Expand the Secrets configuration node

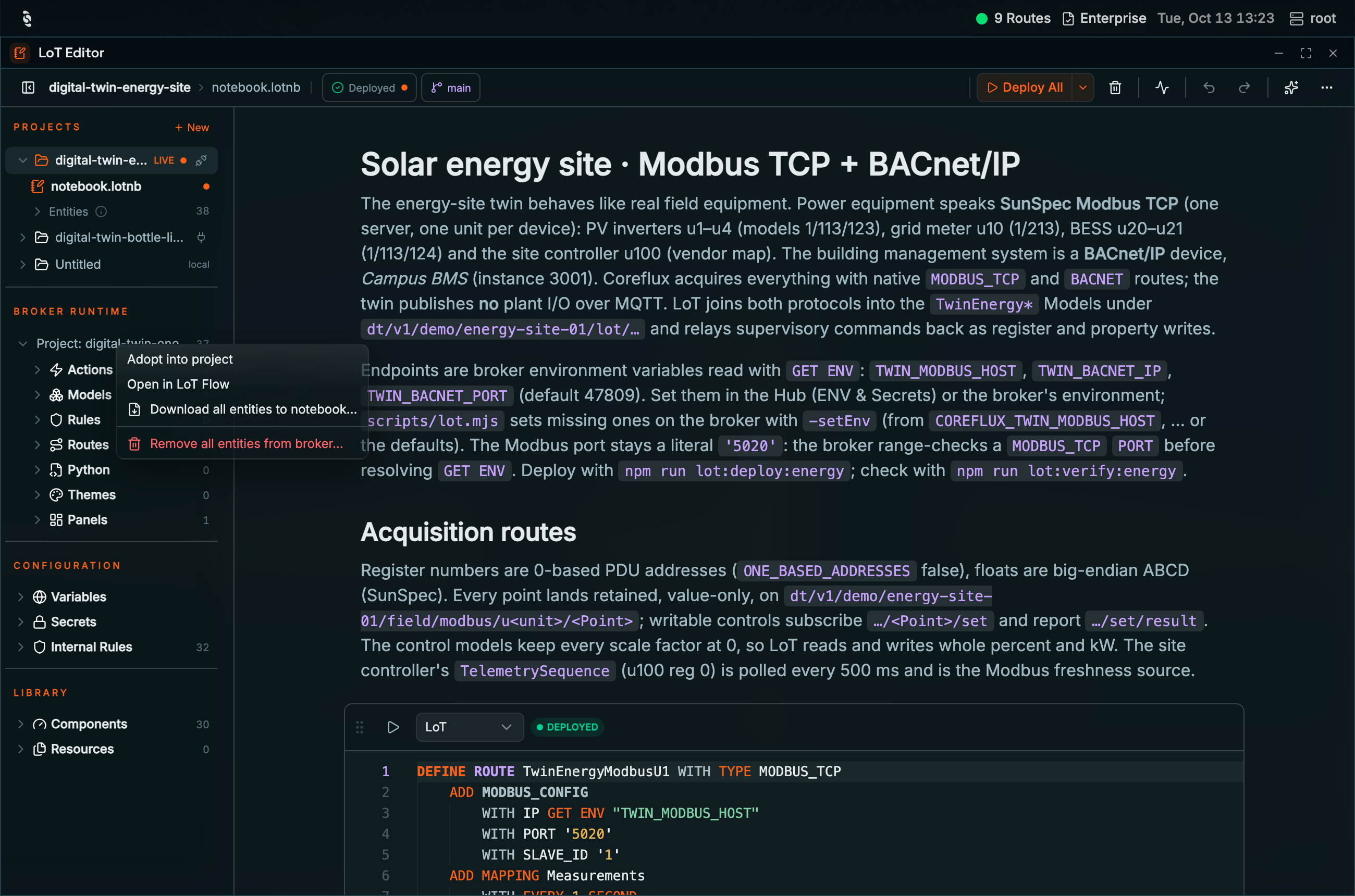coord(20,621)
